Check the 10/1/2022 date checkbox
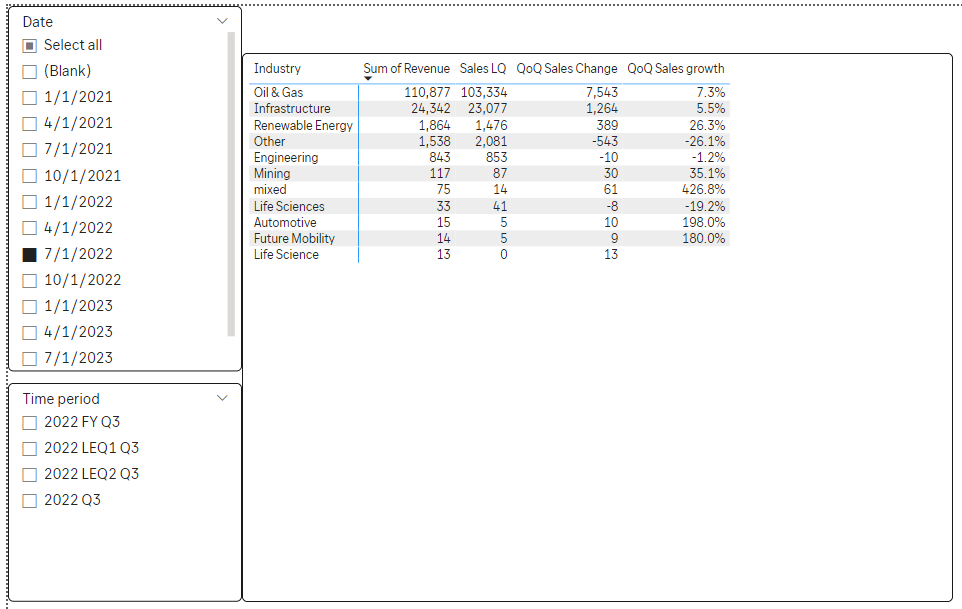The width and height of the screenshot is (962, 609). pyautogui.click(x=29, y=281)
